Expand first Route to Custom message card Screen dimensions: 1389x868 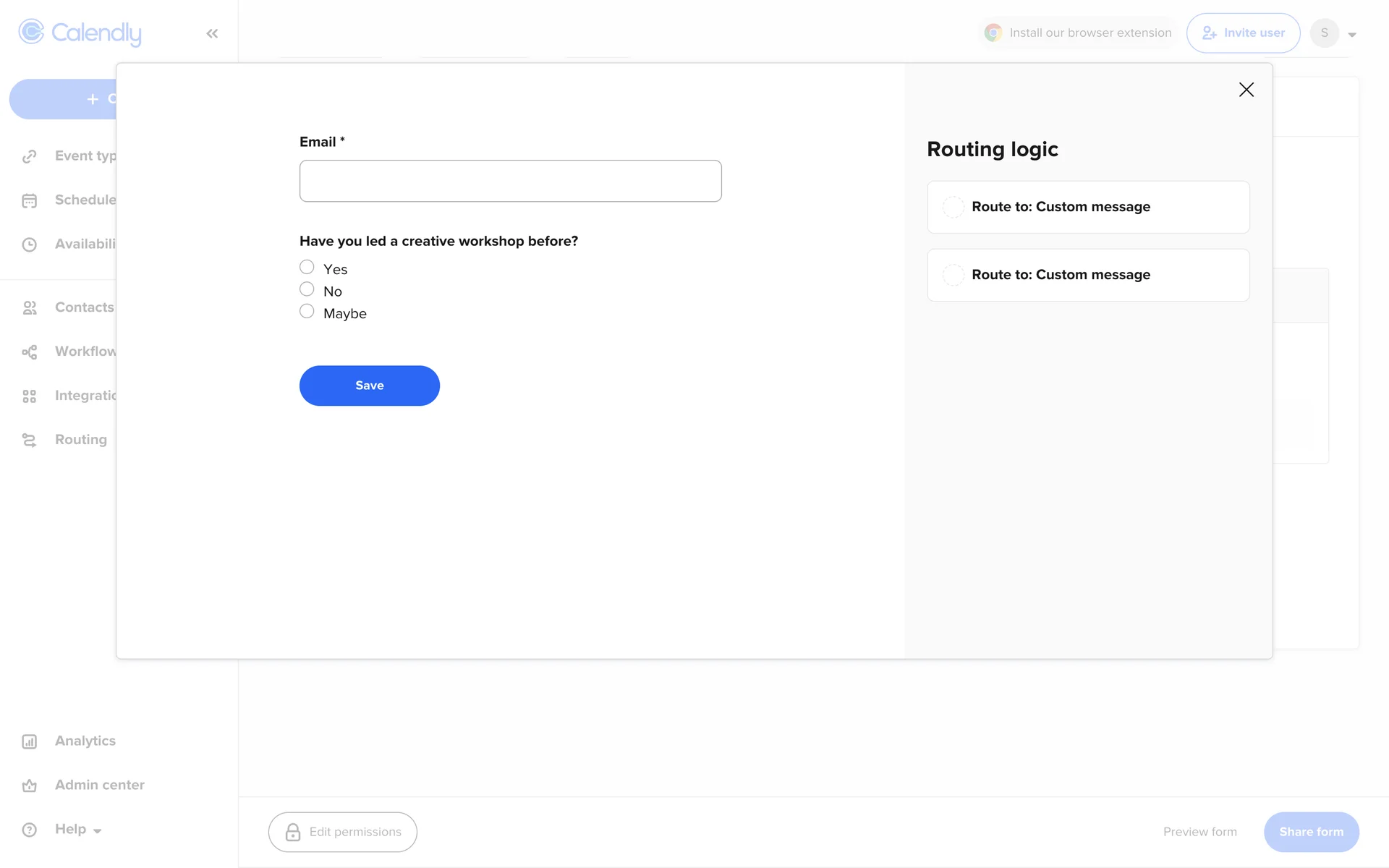[x=1087, y=207]
